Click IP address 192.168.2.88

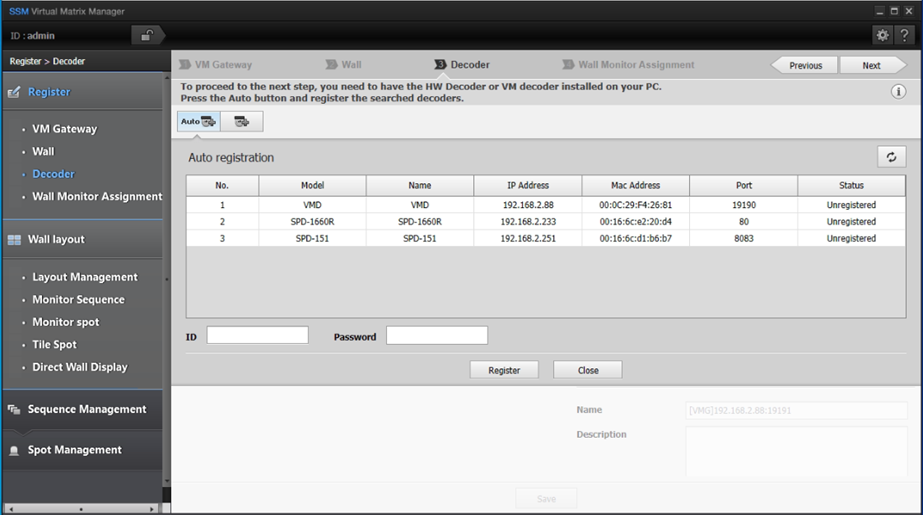pos(528,205)
